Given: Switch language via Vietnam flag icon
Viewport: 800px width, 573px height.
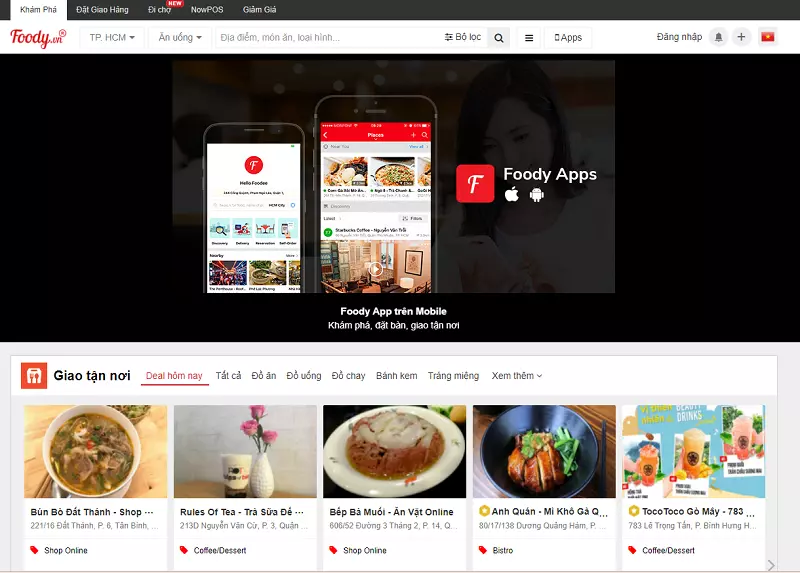Looking at the screenshot, I should click(x=768, y=37).
